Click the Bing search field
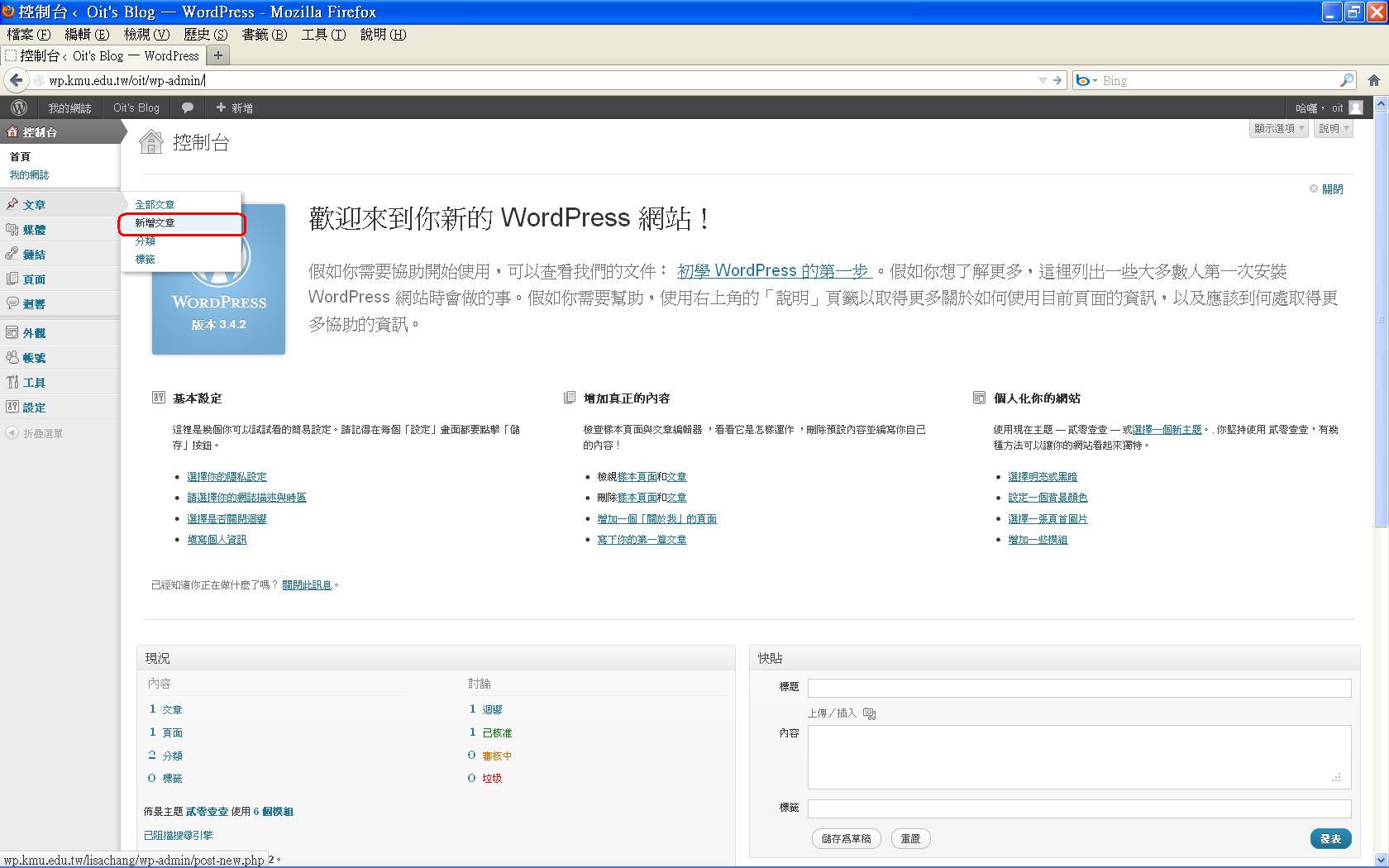Image resolution: width=1389 pixels, height=868 pixels. [1215, 80]
